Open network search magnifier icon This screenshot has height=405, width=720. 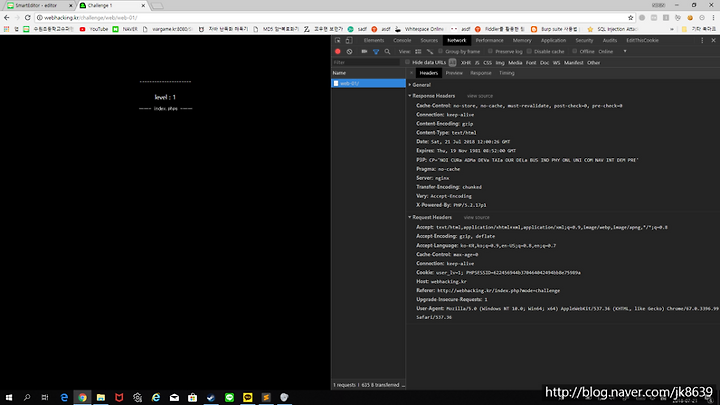click(x=388, y=51)
